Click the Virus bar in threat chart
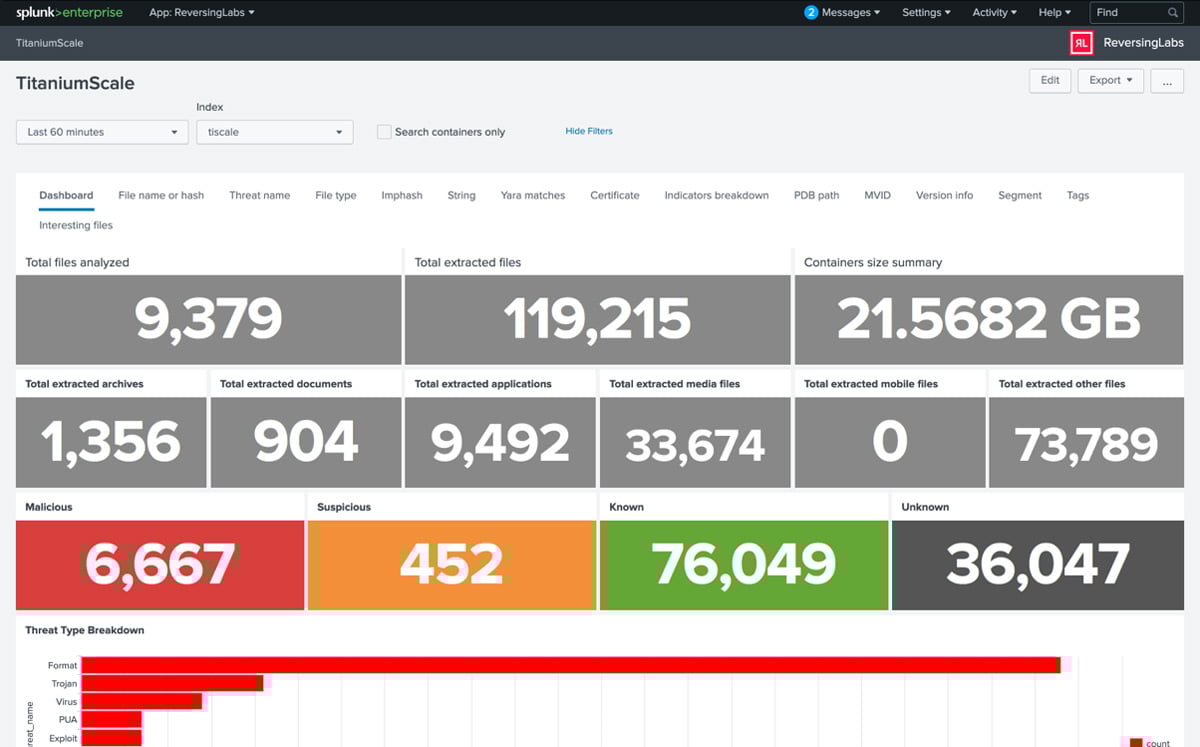The image size is (1200, 747). pos(141,701)
